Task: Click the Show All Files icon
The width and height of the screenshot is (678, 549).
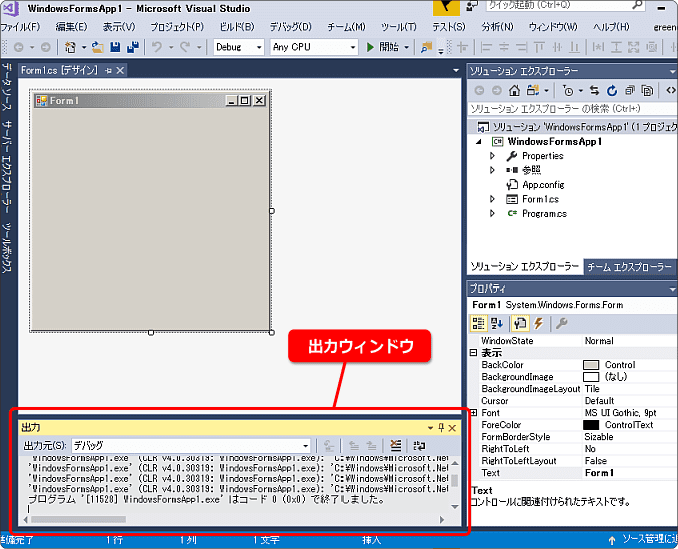Action: click(647, 90)
